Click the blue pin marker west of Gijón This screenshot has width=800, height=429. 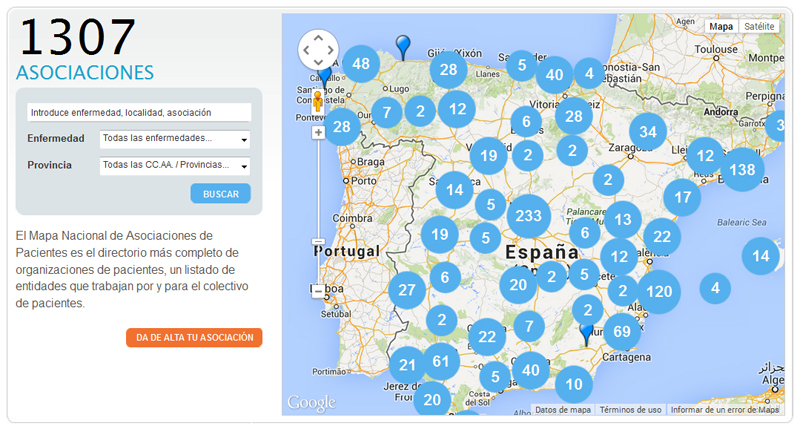pyautogui.click(x=403, y=47)
